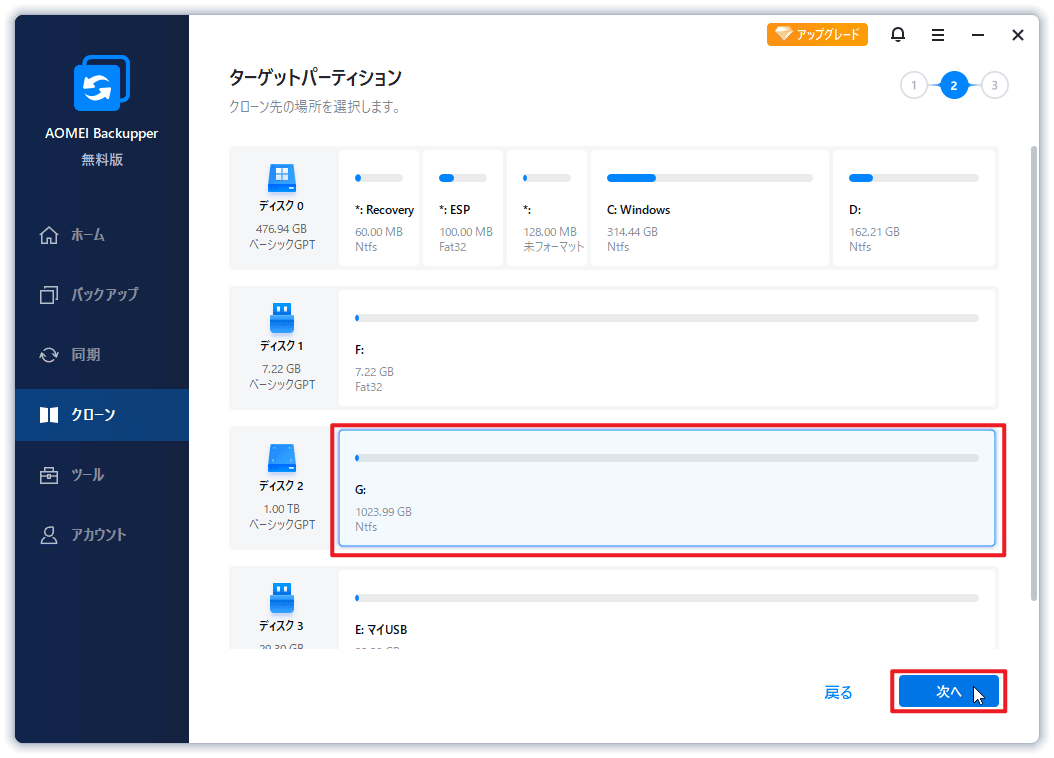Click the ディスク 2 hard disk icon
Image resolution: width=1054 pixels, height=758 pixels.
[282, 458]
